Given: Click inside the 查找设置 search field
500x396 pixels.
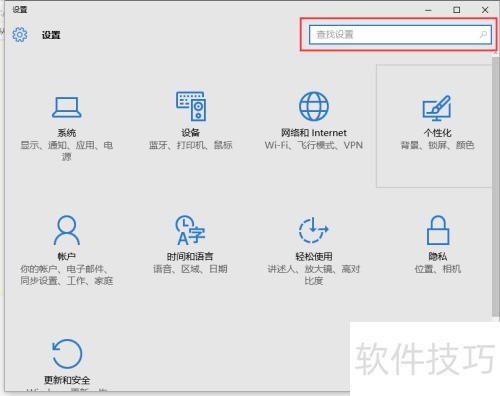Looking at the screenshot, I should [400, 35].
